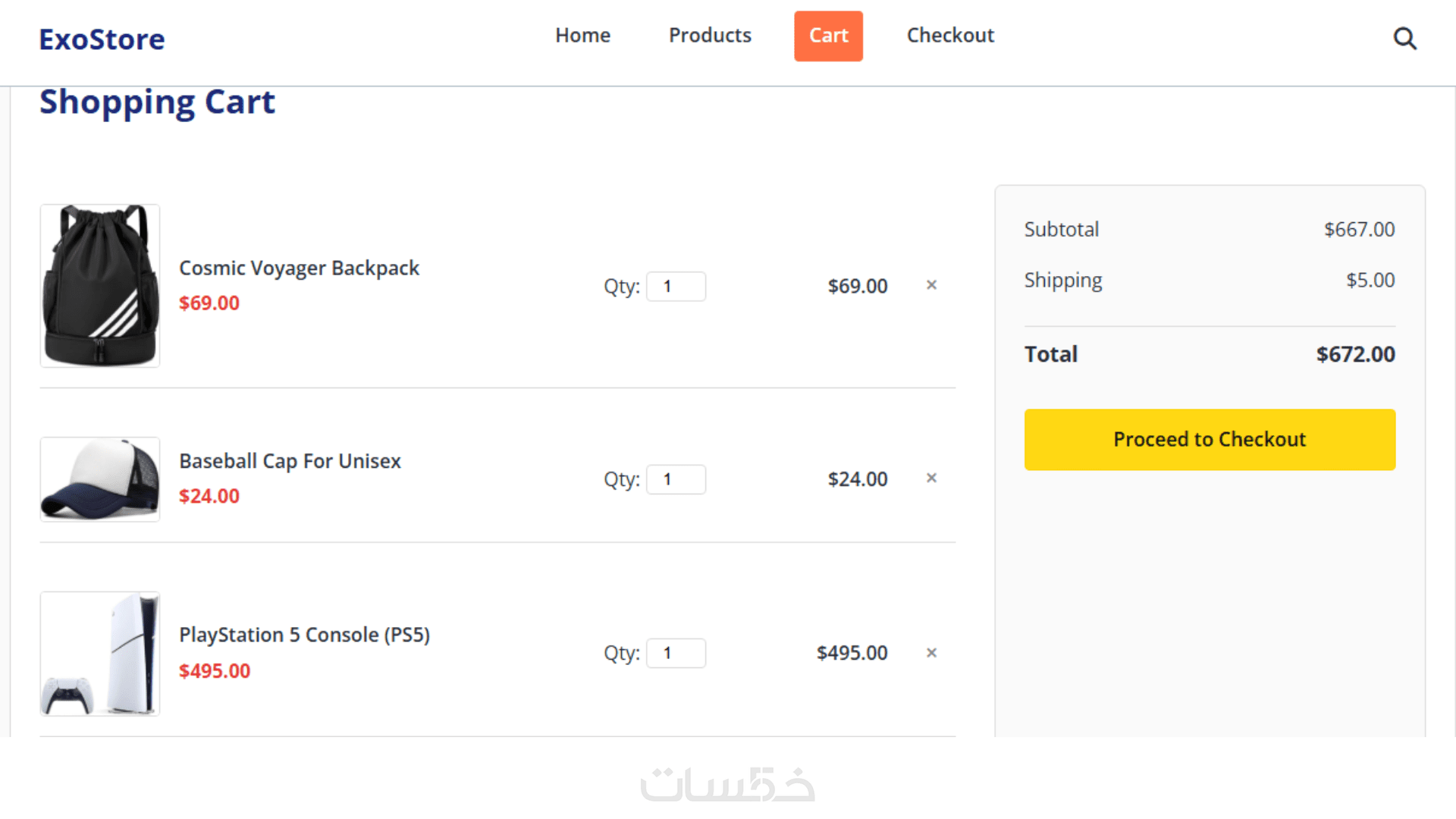Click the ExoStore logo
Screen dimensions: 1456x819
tap(102, 39)
